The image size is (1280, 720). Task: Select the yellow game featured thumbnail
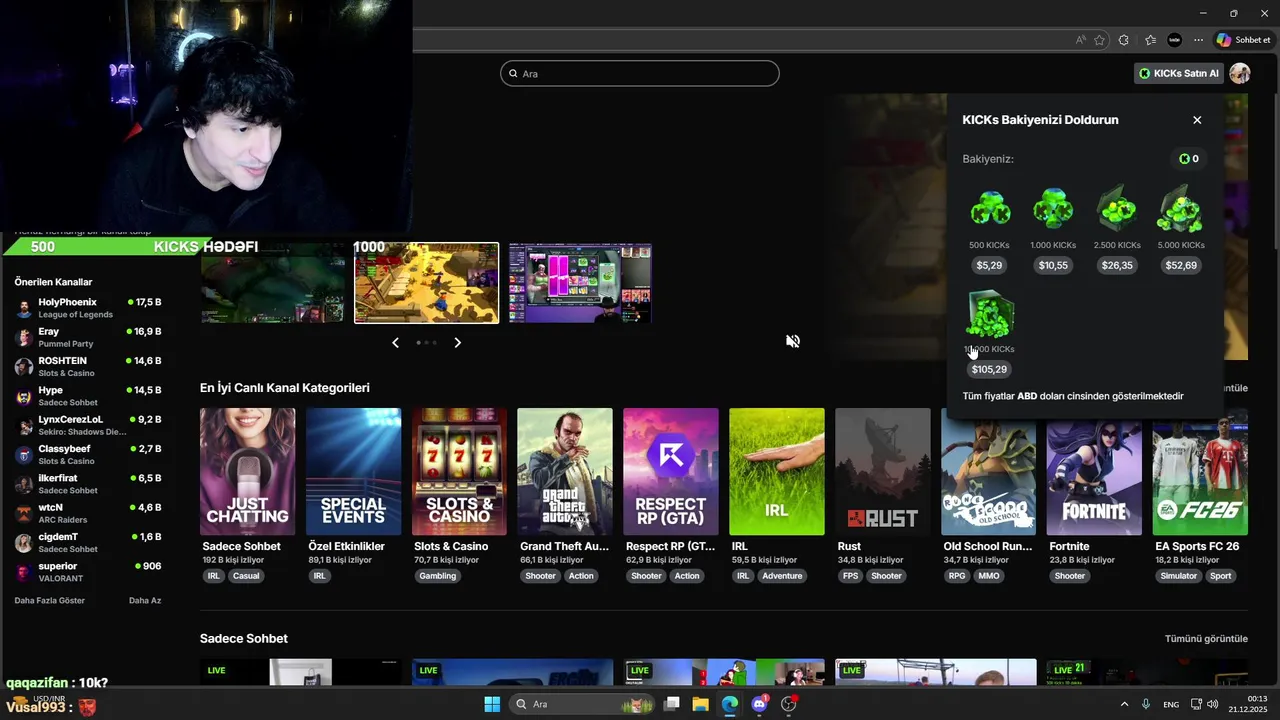pyautogui.click(x=426, y=283)
